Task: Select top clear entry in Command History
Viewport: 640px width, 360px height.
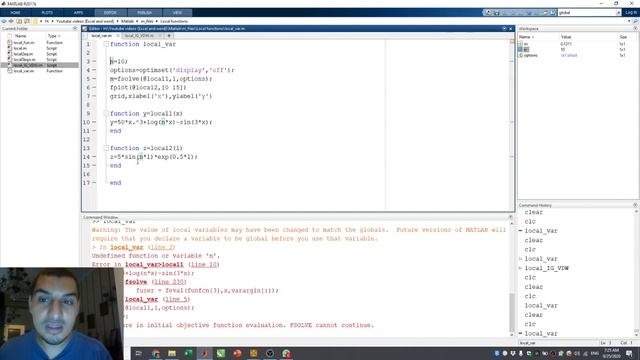Action: pyautogui.click(x=533, y=212)
